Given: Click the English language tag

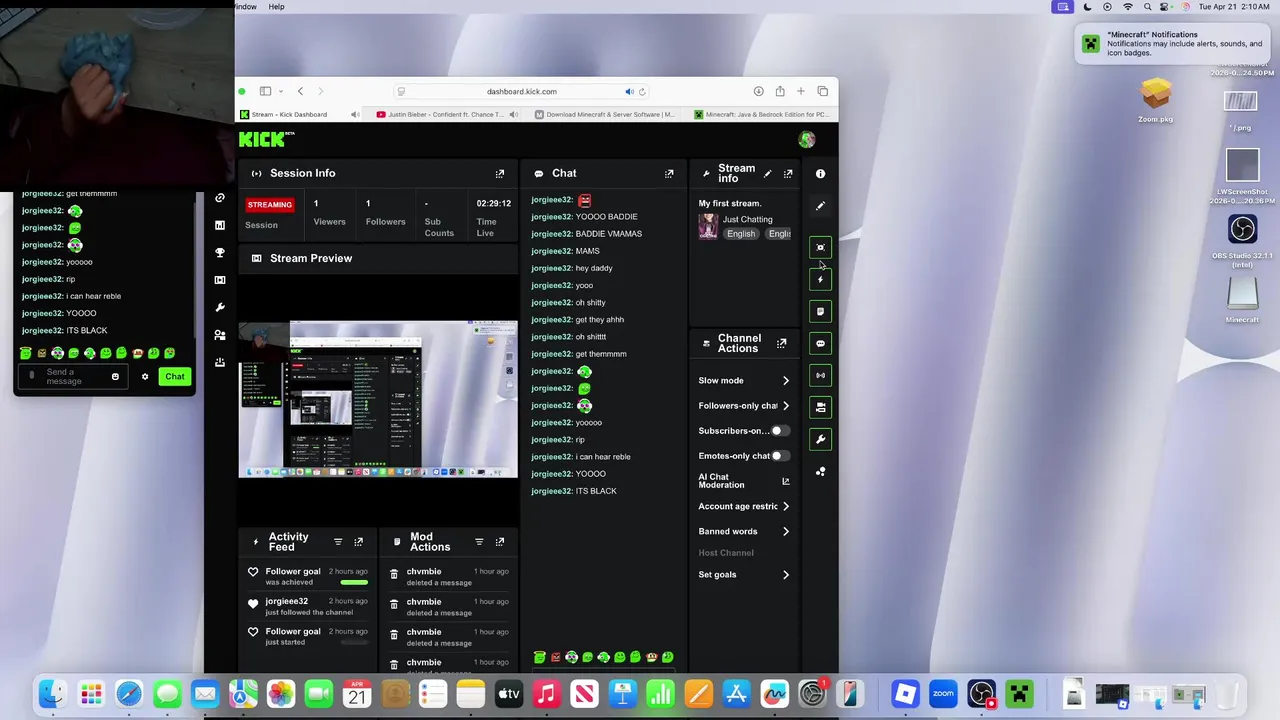Looking at the screenshot, I should (x=741, y=234).
